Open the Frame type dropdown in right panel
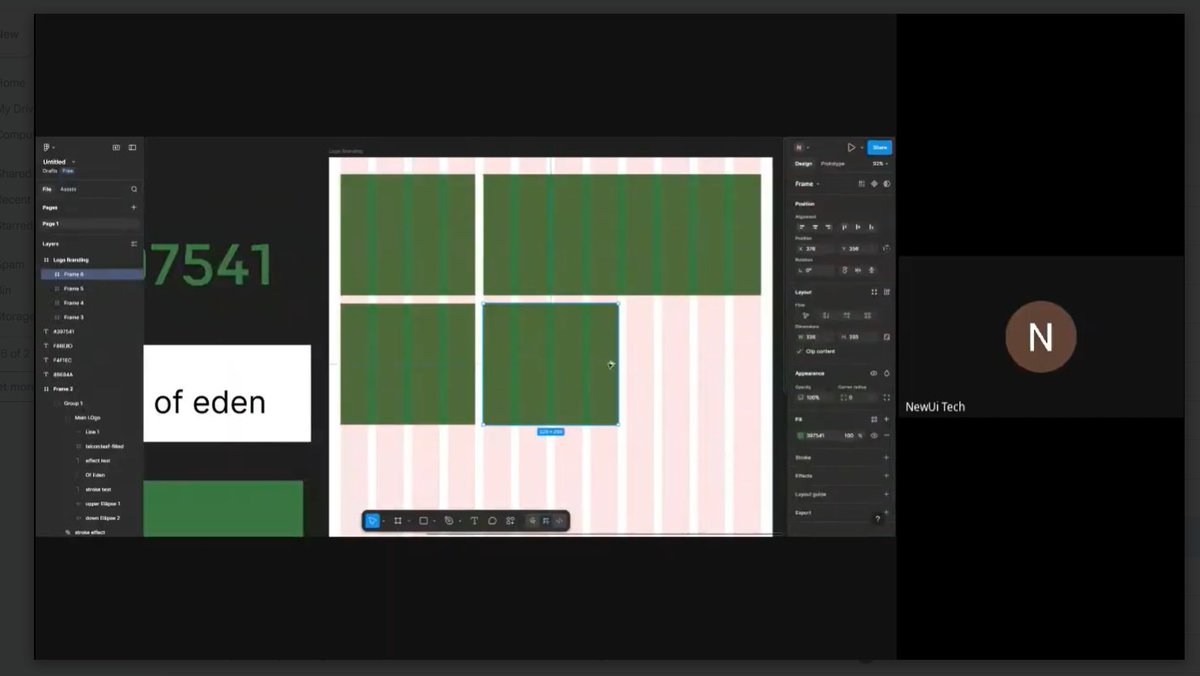1200x676 pixels. point(807,184)
